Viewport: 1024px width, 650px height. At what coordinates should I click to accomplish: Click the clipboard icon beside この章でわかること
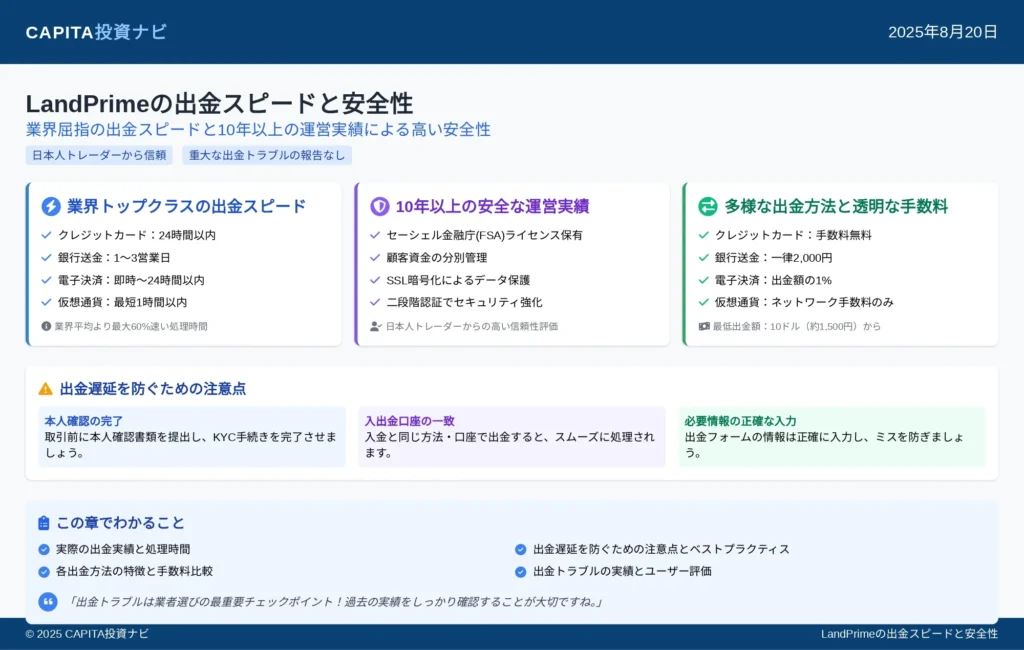(44, 523)
